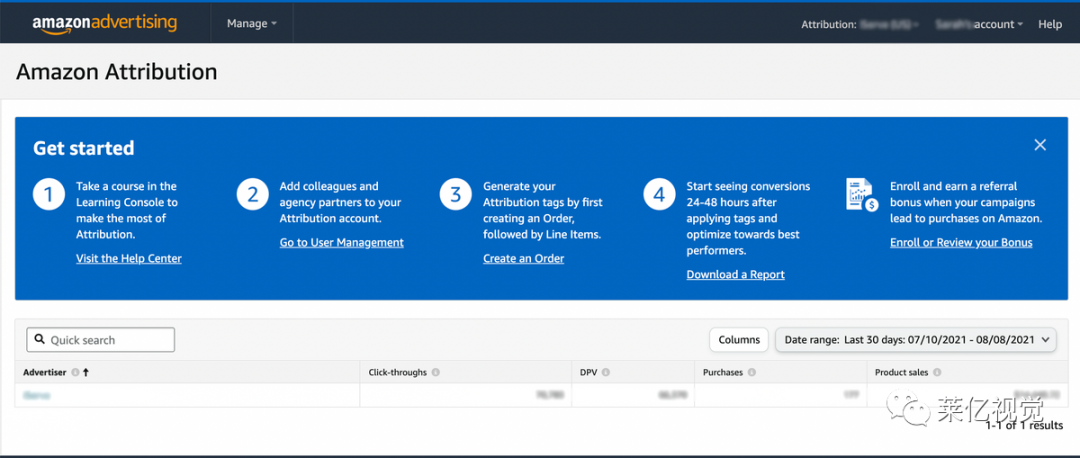Click info icon next to DPV
The image size is (1080, 458).
point(606,373)
